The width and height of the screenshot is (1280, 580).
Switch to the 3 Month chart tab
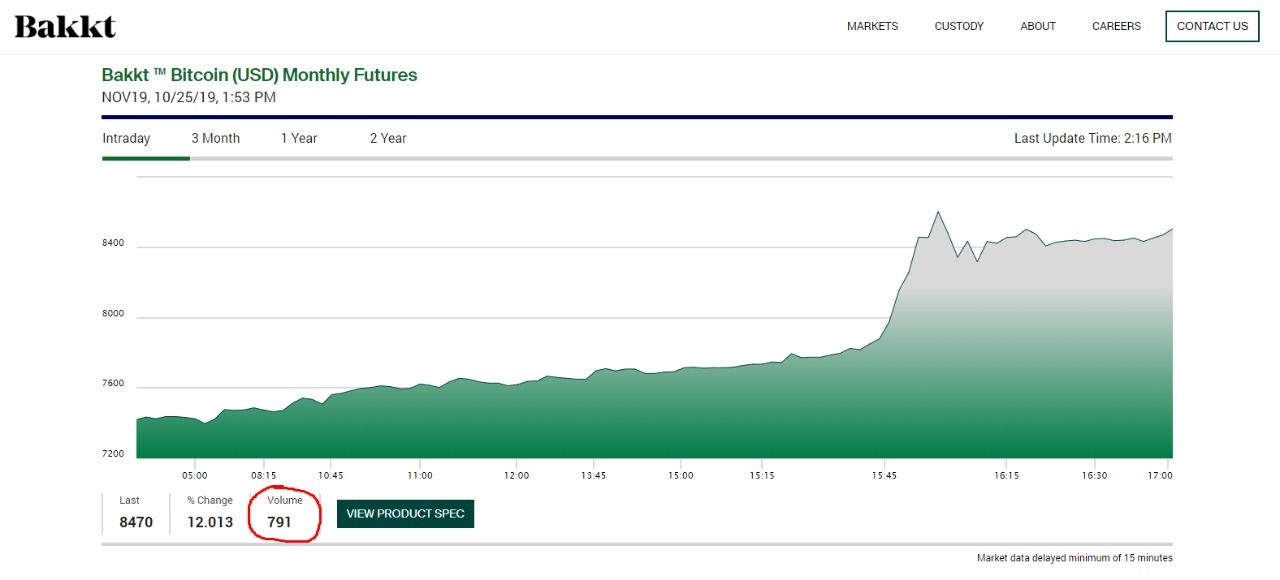click(216, 138)
